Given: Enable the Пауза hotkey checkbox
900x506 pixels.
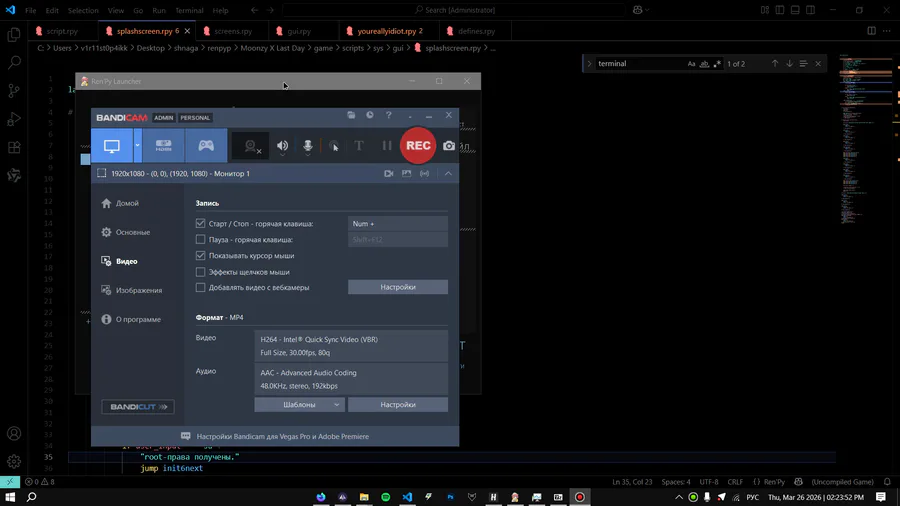Looking at the screenshot, I should pyautogui.click(x=200, y=239).
